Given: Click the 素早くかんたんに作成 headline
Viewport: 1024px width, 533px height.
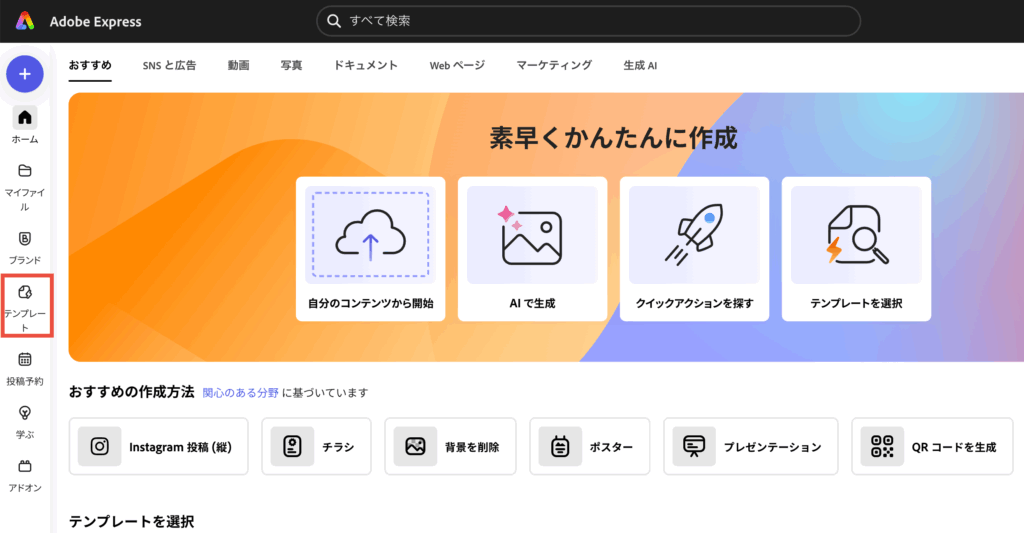Looking at the screenshot, I should point(613,138).
